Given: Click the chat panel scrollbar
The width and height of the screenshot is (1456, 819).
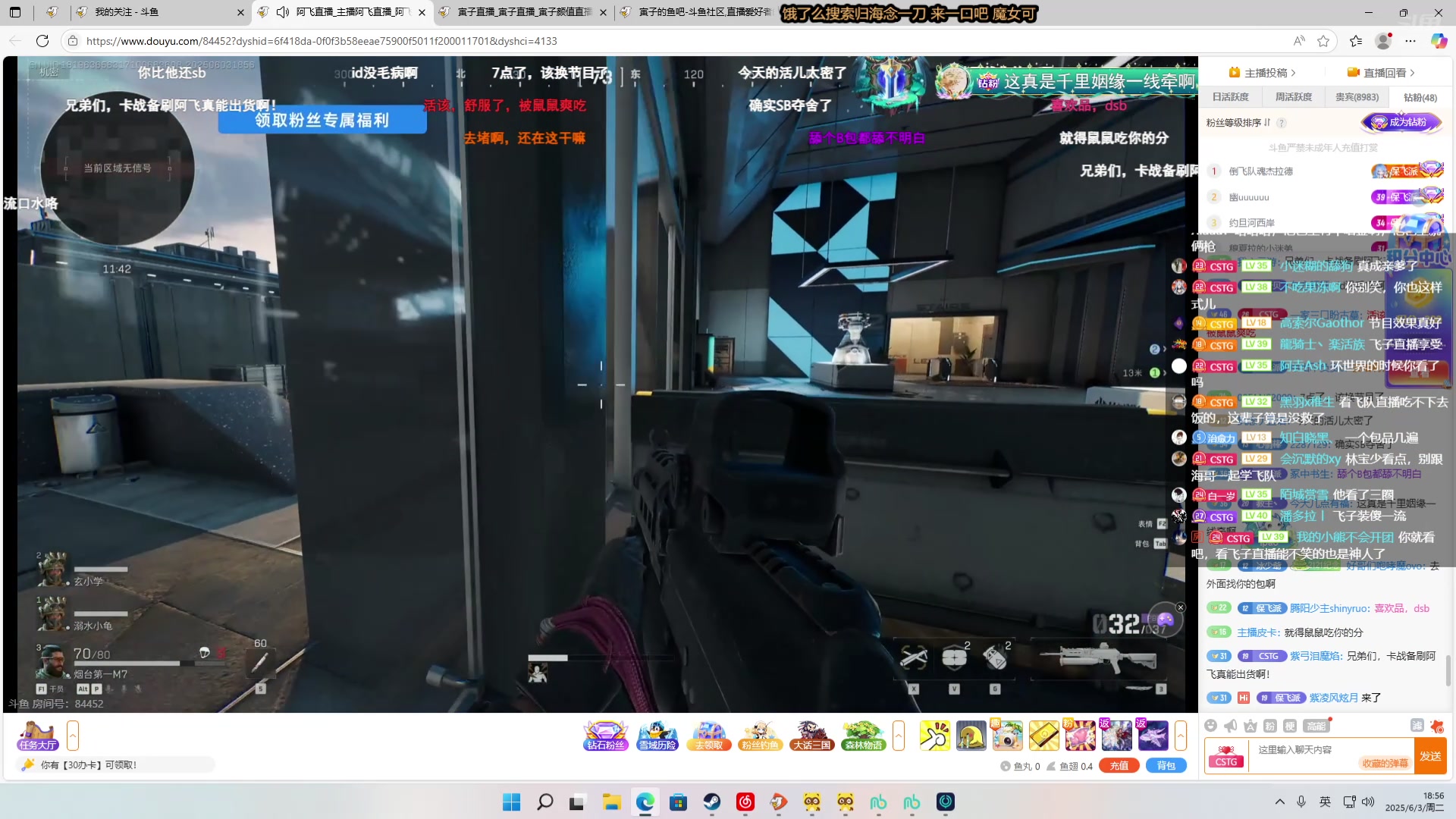Looking at the screenshot, I should pyautogui.click(x=1448, y=670).
